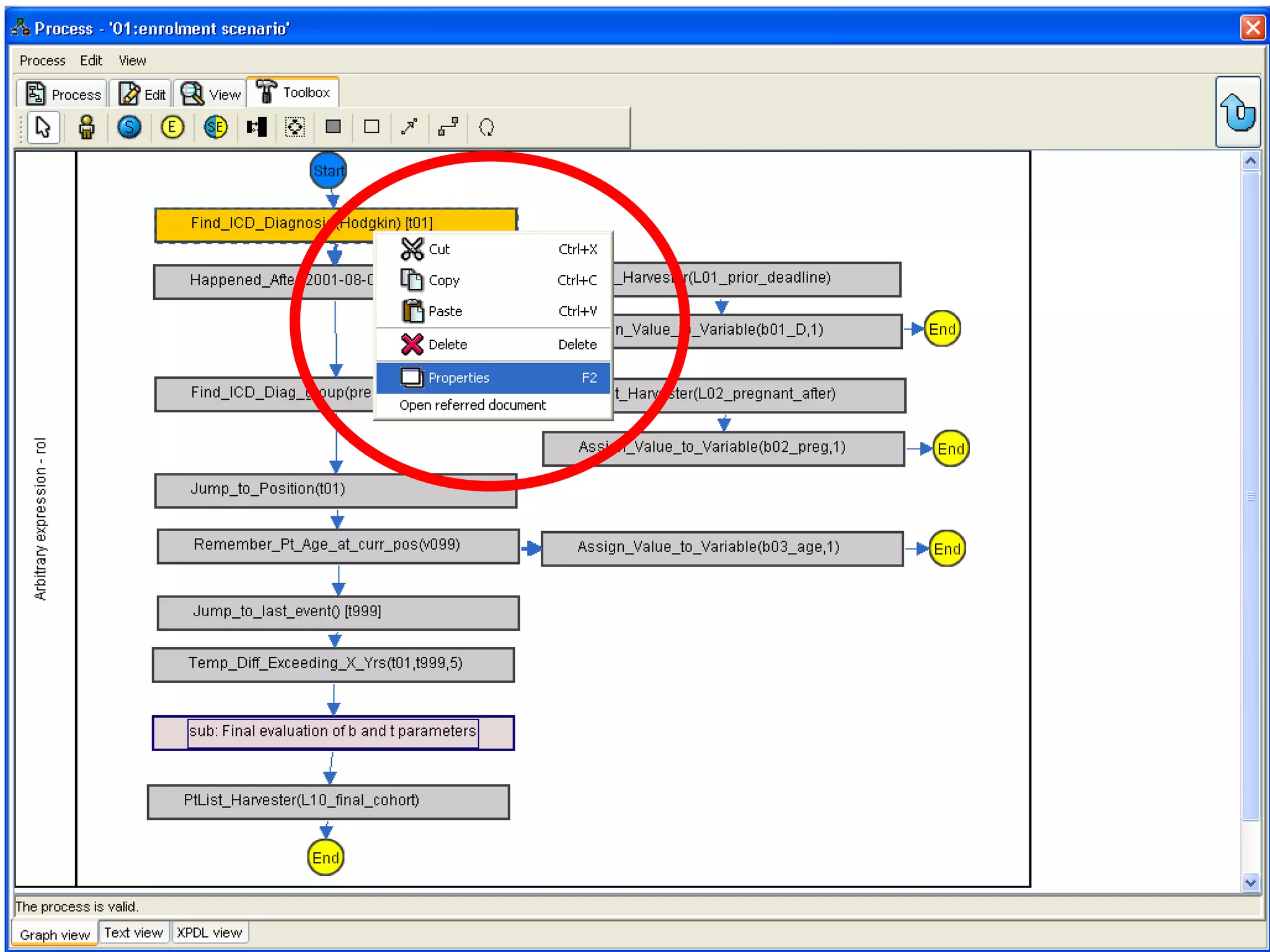Switch to the XPDL view tab

point(209,933)
